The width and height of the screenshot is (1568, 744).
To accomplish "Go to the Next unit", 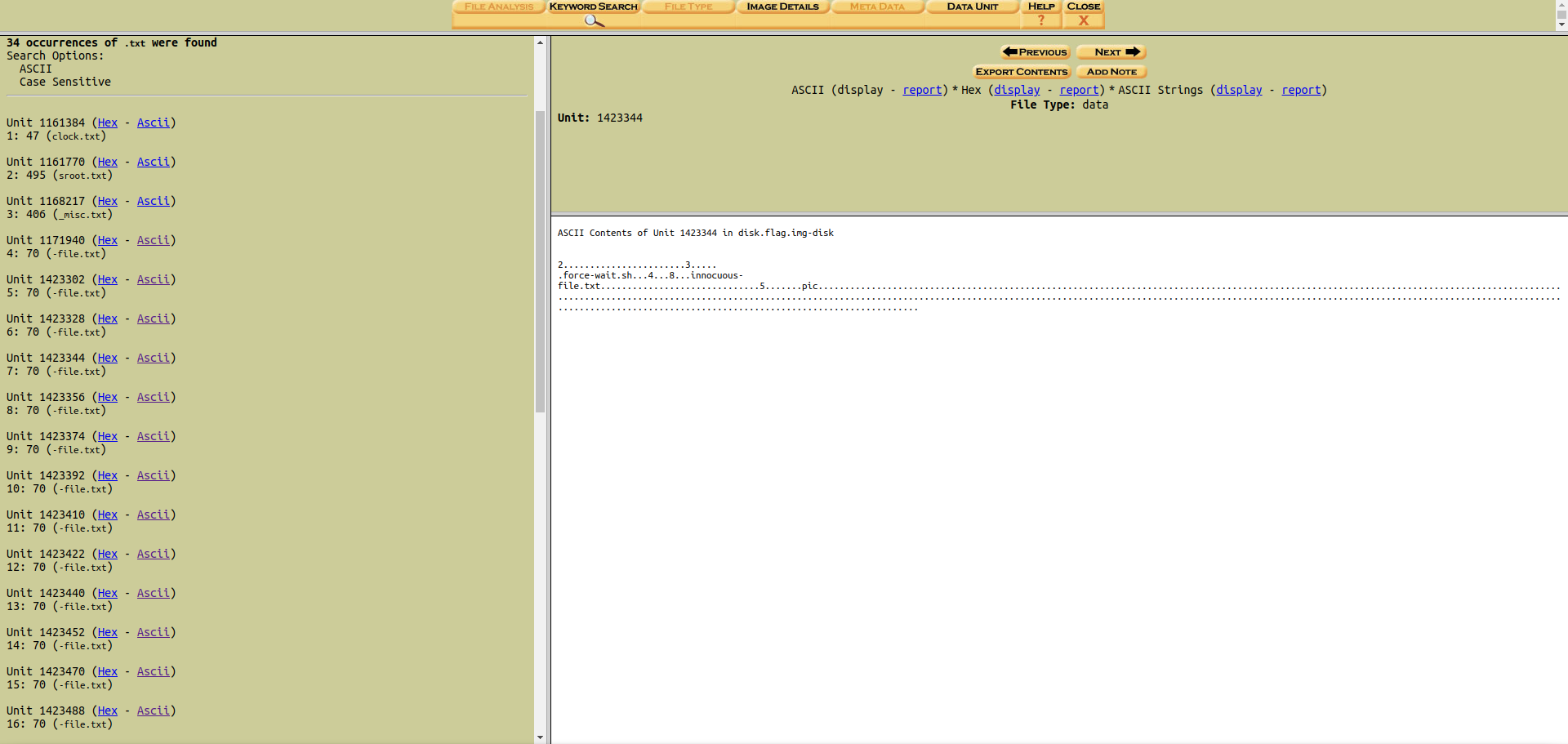I will tap(1111, 52).
